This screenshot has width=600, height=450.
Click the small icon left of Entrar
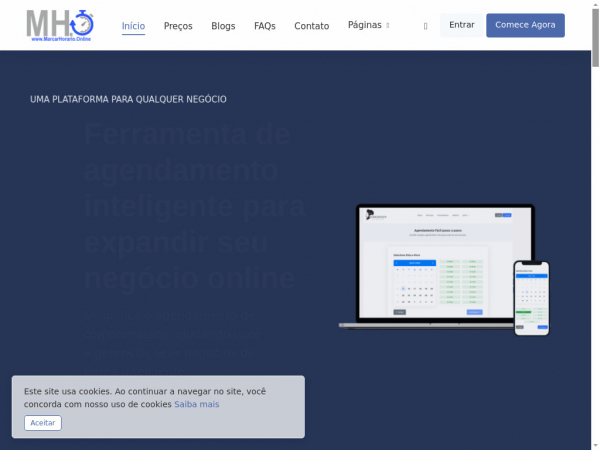point(425,26)
